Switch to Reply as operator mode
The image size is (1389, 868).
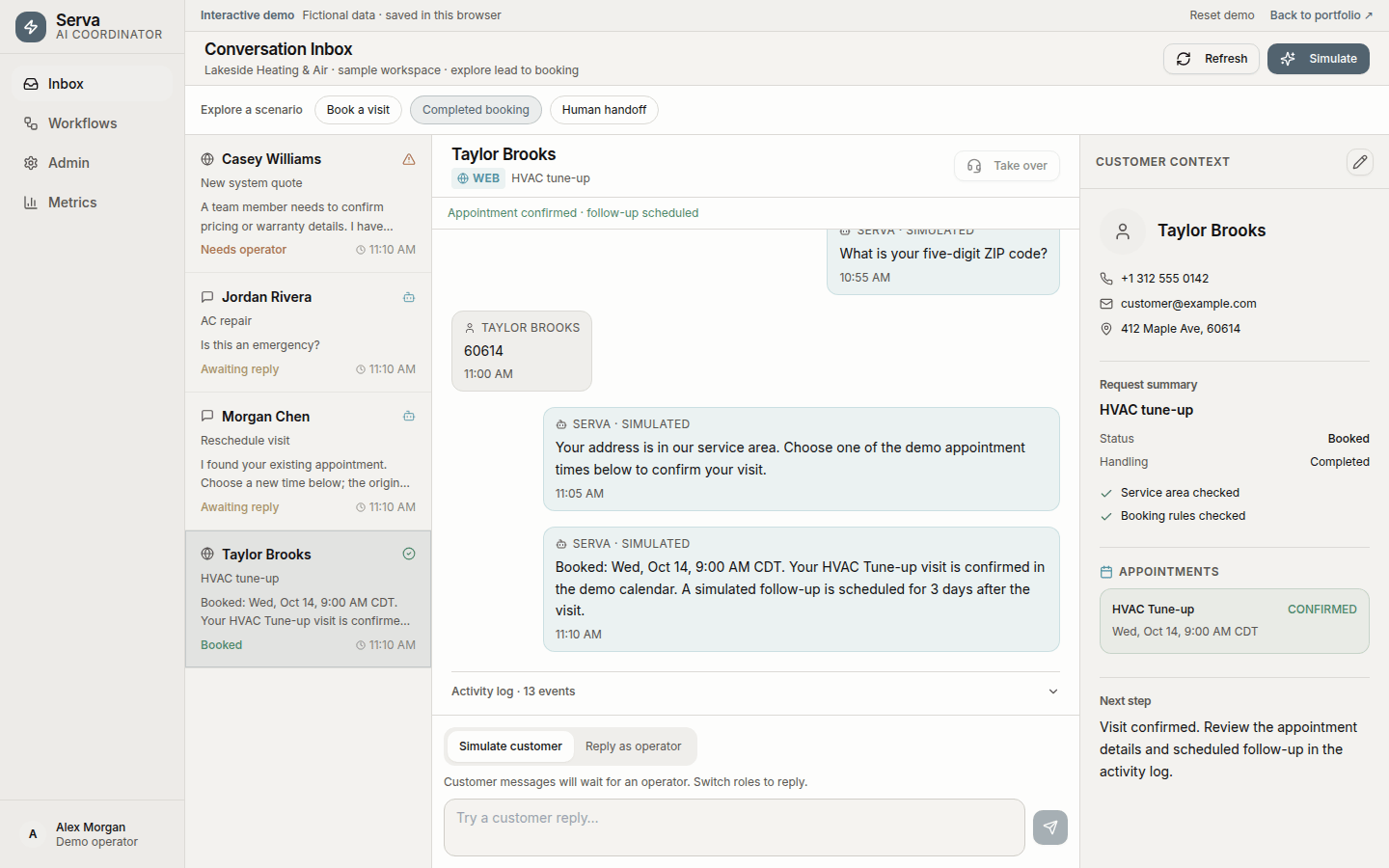coord(633,746)
